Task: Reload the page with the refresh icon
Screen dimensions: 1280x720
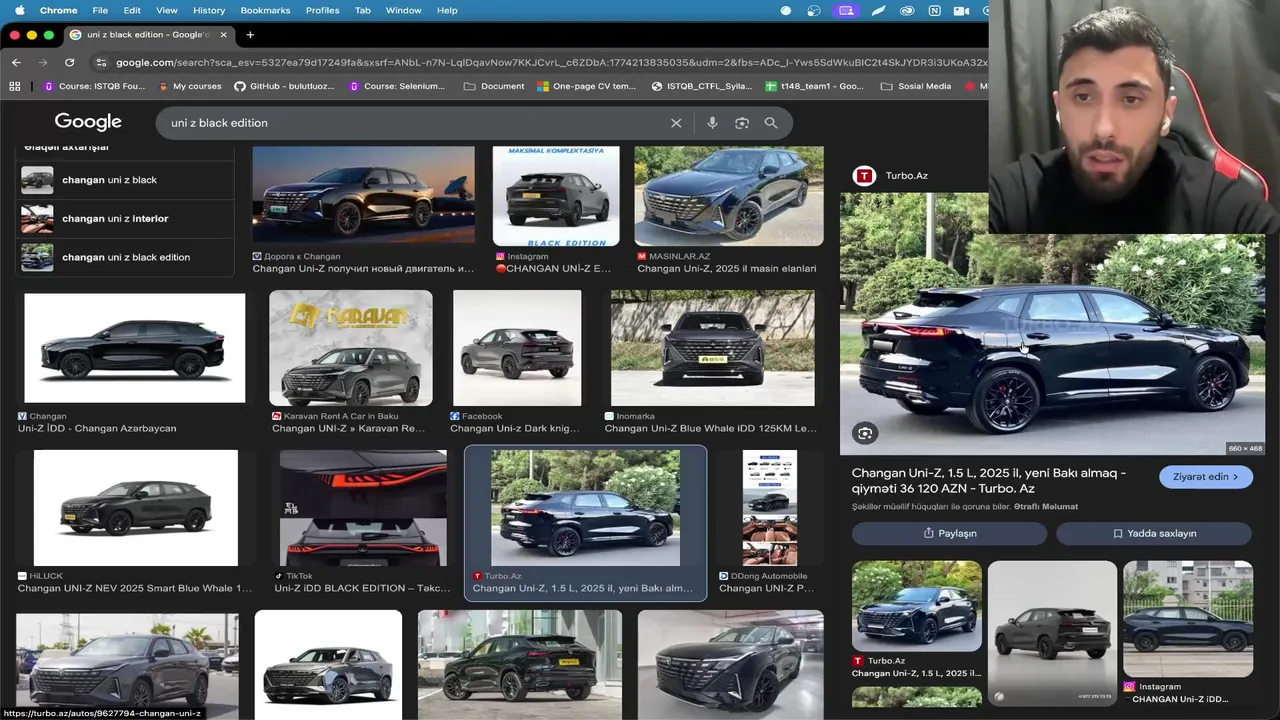Action: click(x=69, y=62)
